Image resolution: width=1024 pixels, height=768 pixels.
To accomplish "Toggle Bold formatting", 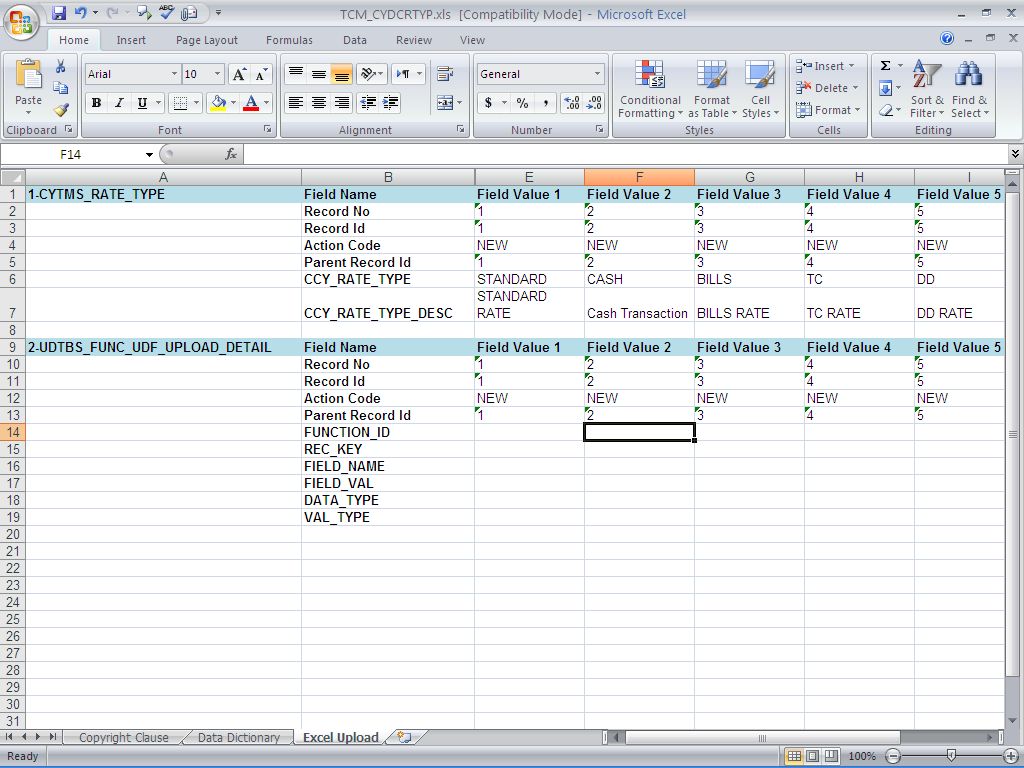I will [97, 103].
